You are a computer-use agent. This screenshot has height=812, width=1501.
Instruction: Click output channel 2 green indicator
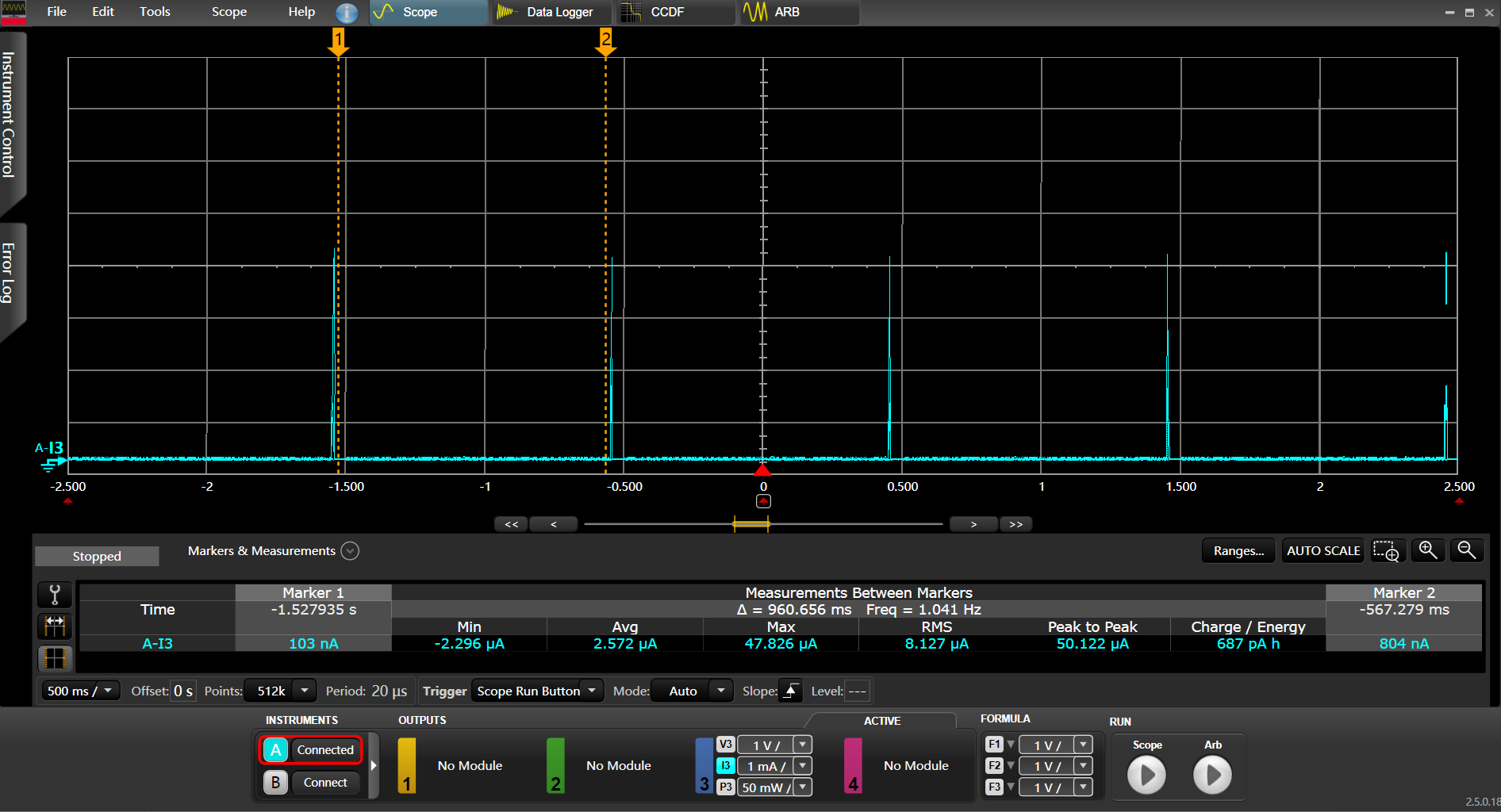[555, 765]
